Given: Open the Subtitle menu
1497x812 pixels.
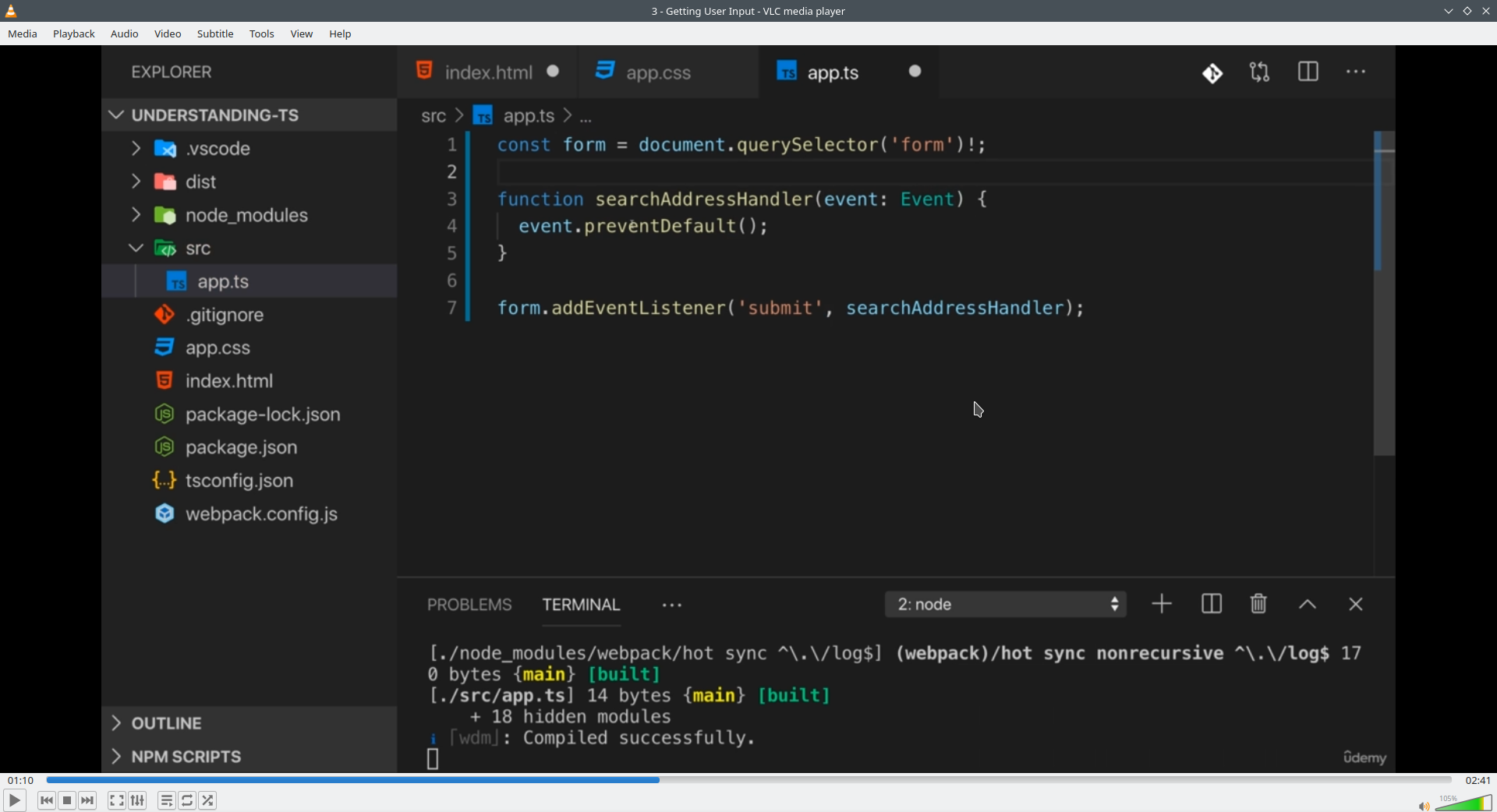Looking at the screenshot, I should tap(215, 34).
